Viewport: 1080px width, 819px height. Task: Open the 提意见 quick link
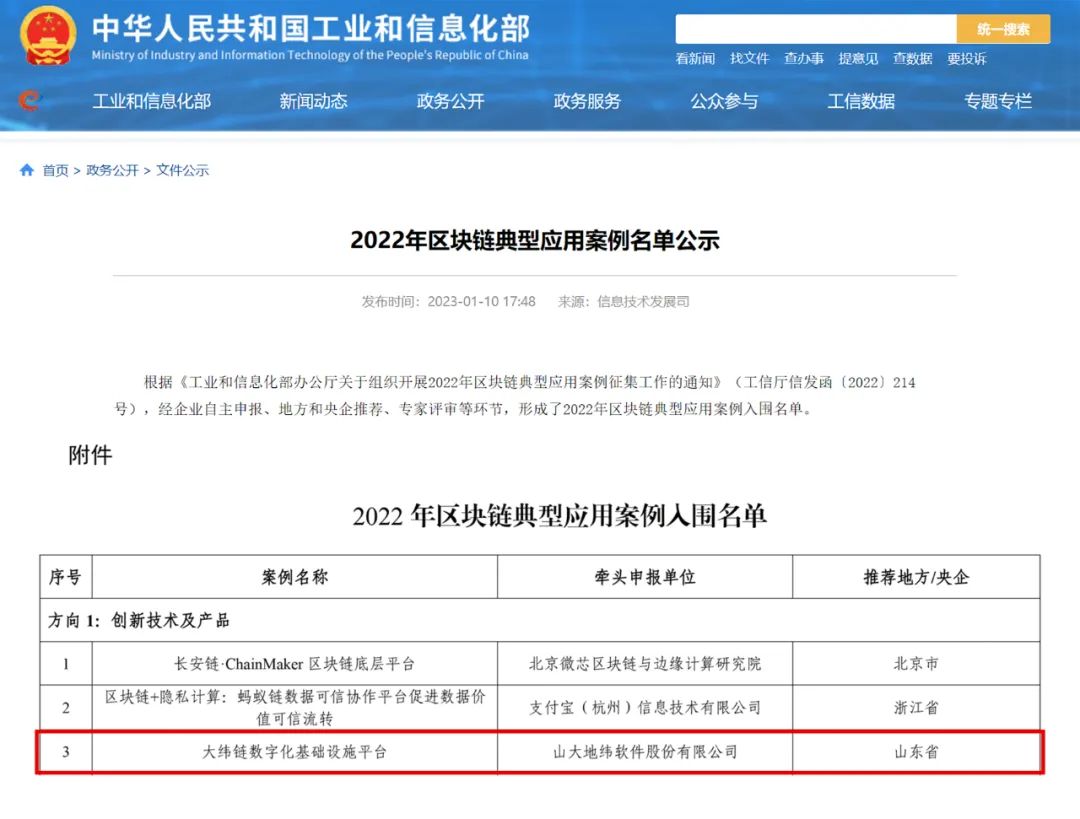[858, 59]
